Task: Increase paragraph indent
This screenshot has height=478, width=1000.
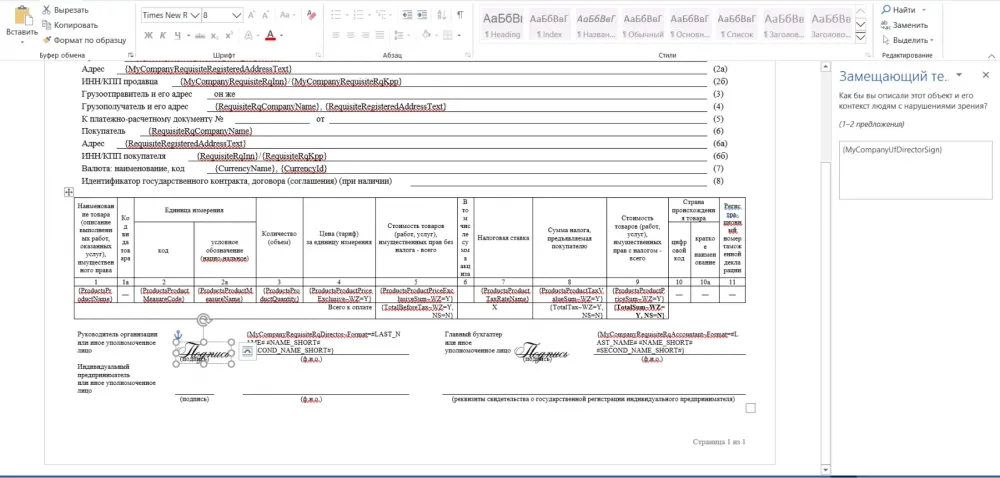Action: (423, 15)
